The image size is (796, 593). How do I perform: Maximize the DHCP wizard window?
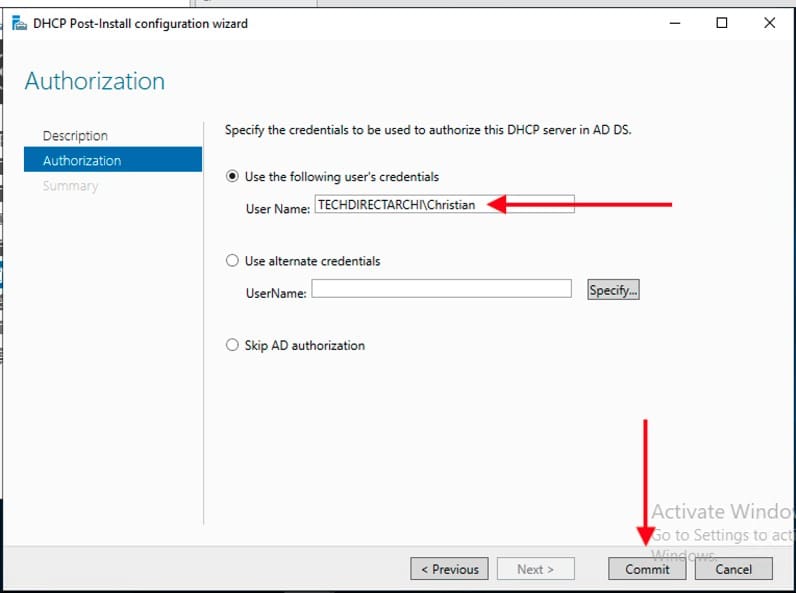click(x=722, y=23)
